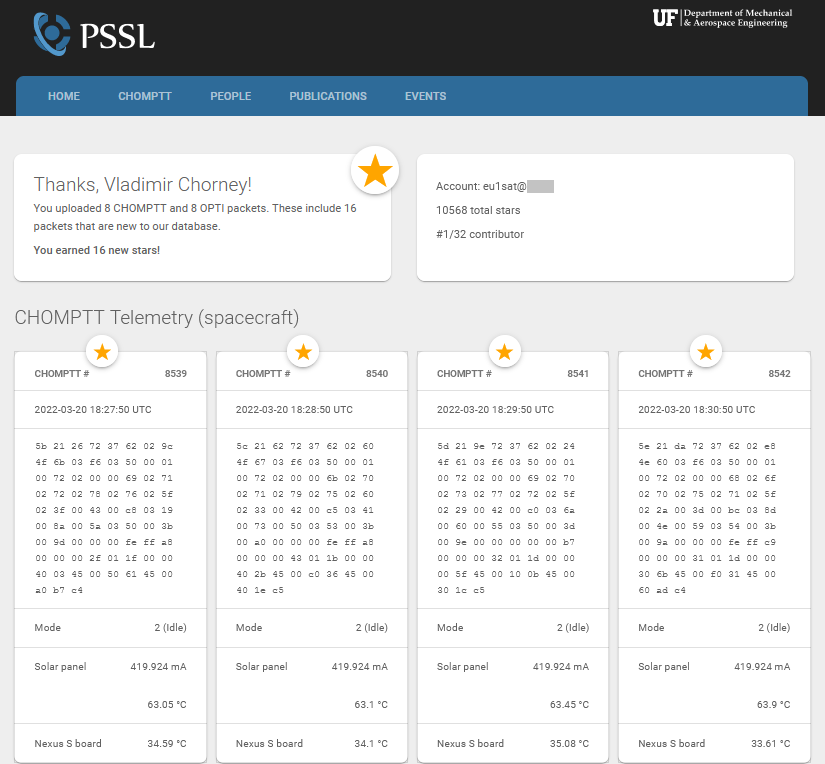Screen dimensions: 825x764
Task: Click the large star badge on the Thanks card
Action: pyautogui.click(x=375, y=170)
